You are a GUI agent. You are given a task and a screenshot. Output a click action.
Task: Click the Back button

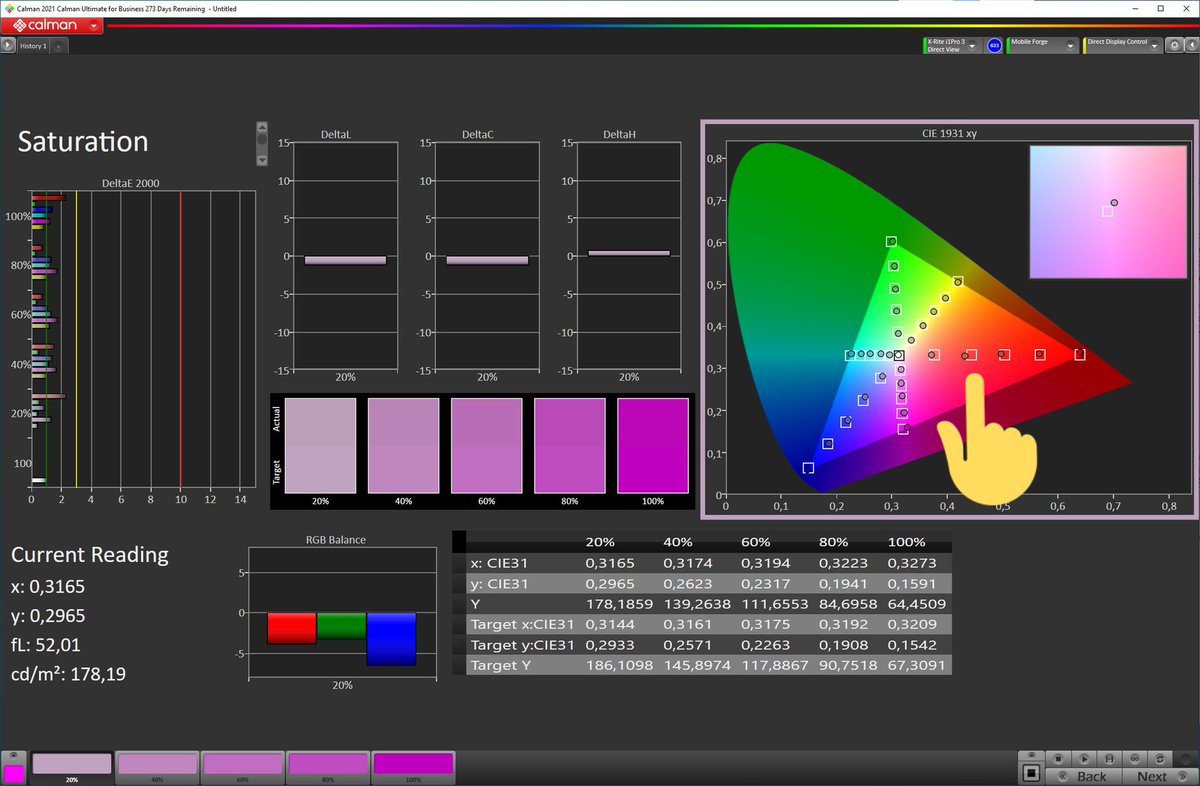[x=1084, y=776]
